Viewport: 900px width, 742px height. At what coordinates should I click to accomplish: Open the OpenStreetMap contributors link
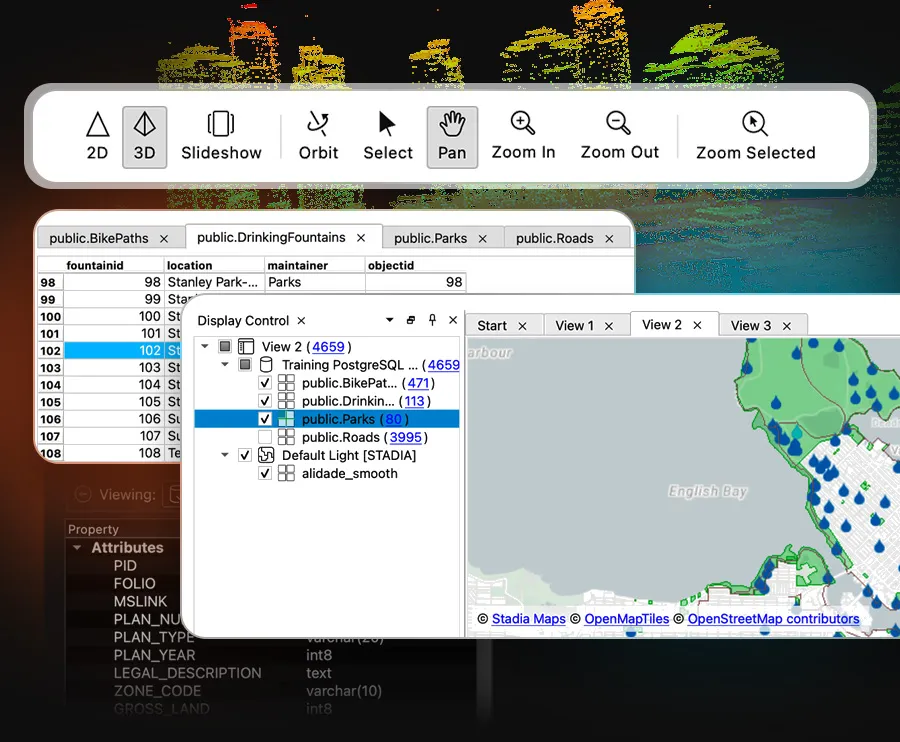(773, 619)
